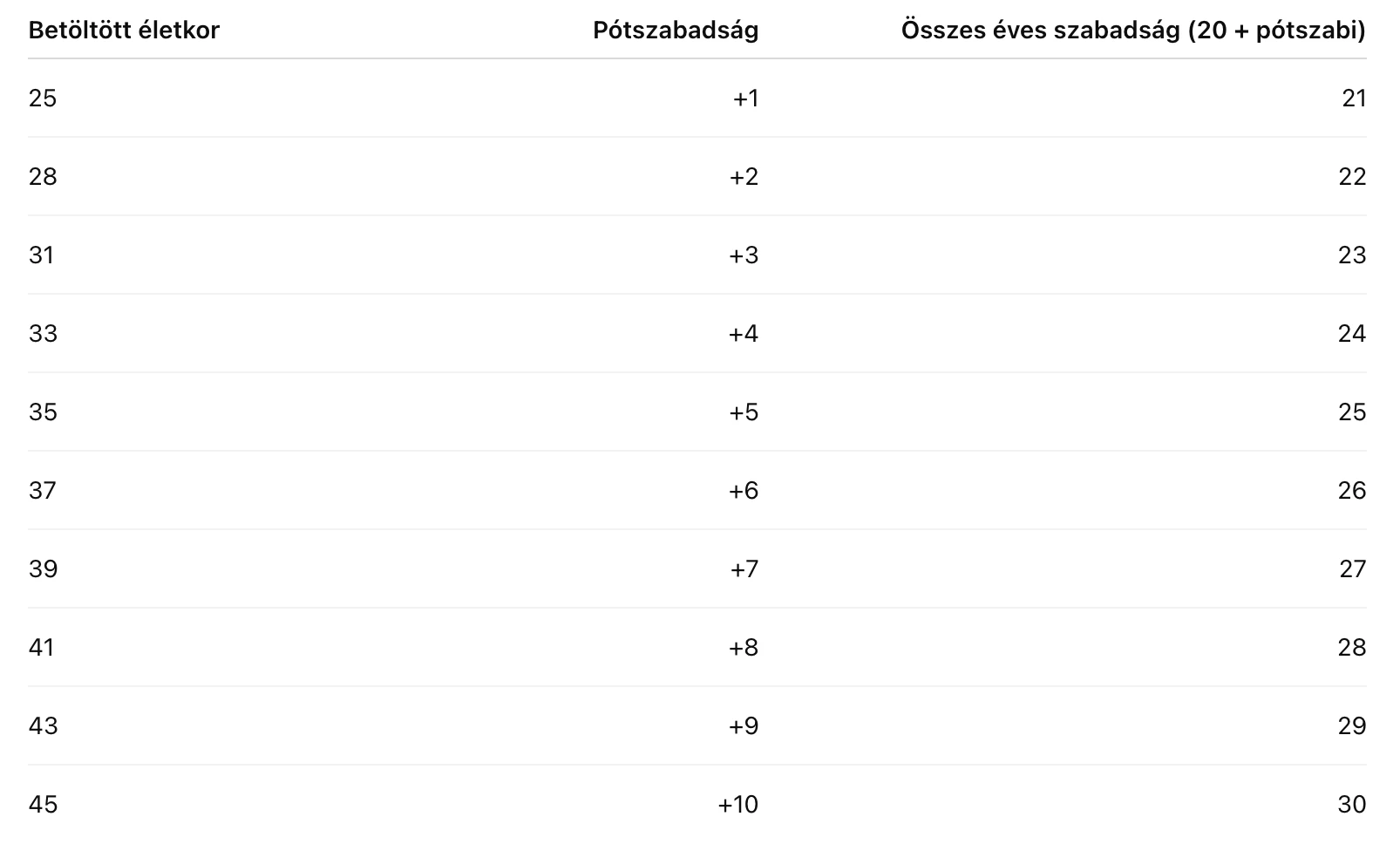The width and height of the screenshot is (1400, 844).
Task: Select the age 41 cell
Action: point(42,648)
